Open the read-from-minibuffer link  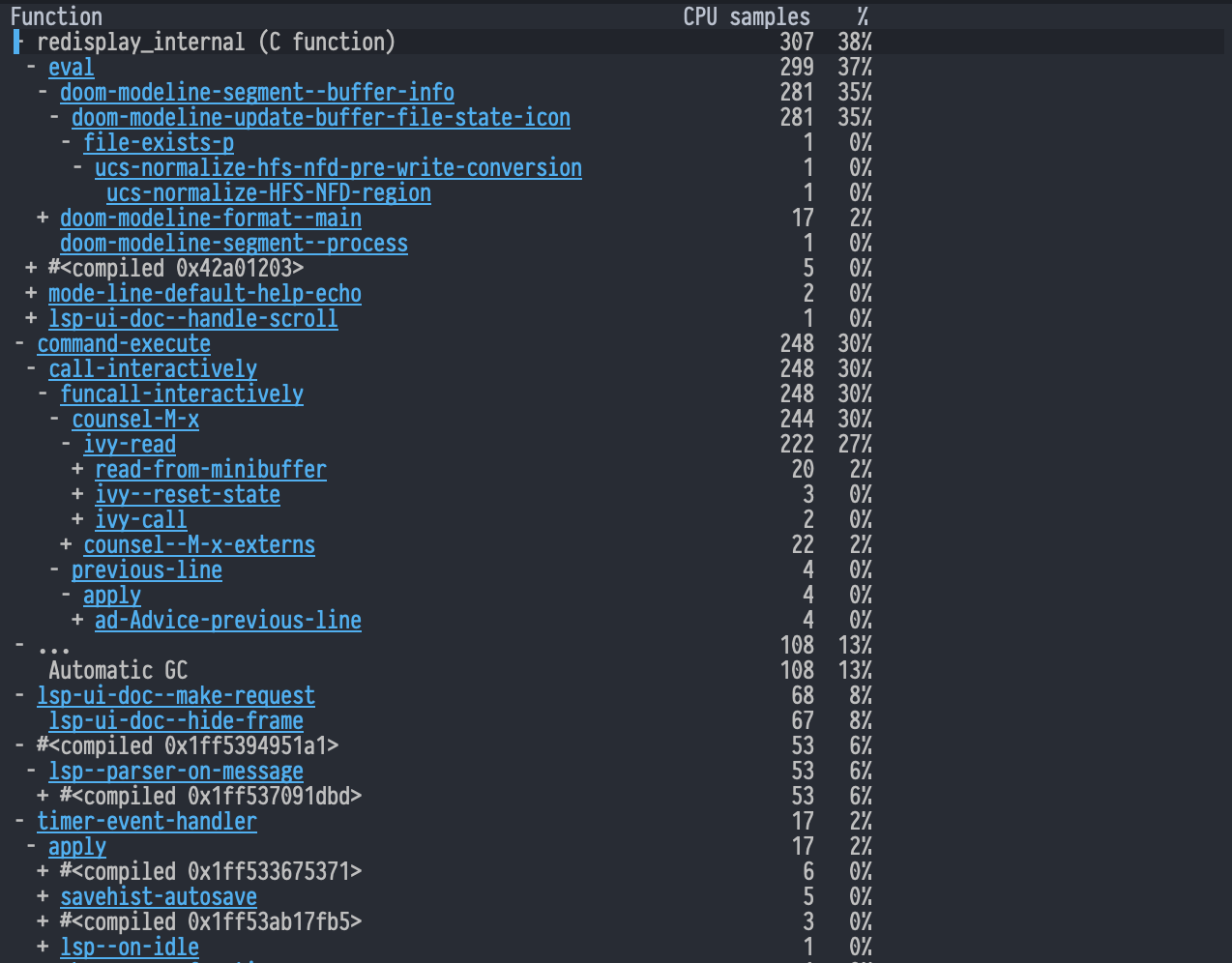click(211, 469)
